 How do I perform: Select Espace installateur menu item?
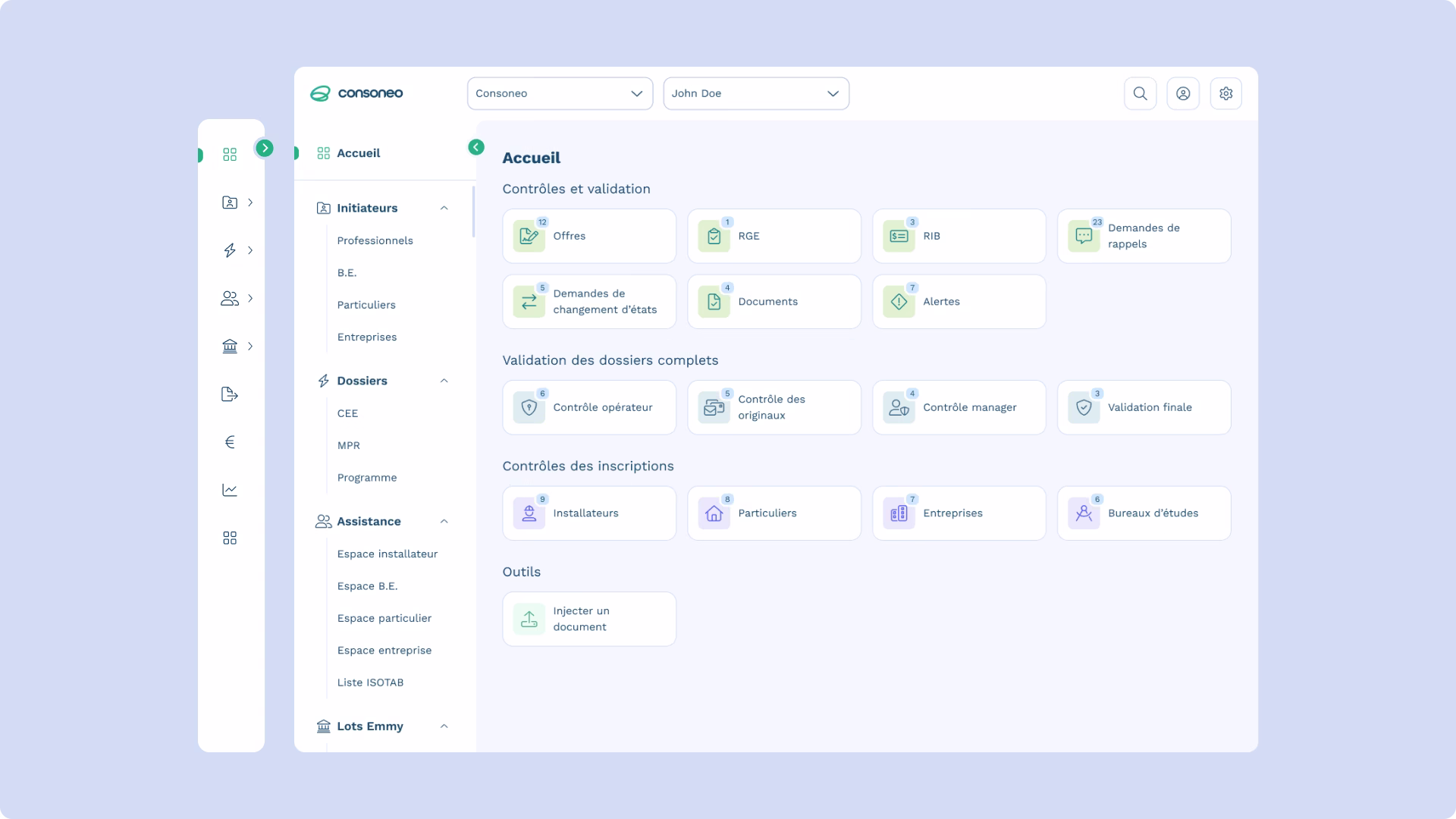[388, 554]
